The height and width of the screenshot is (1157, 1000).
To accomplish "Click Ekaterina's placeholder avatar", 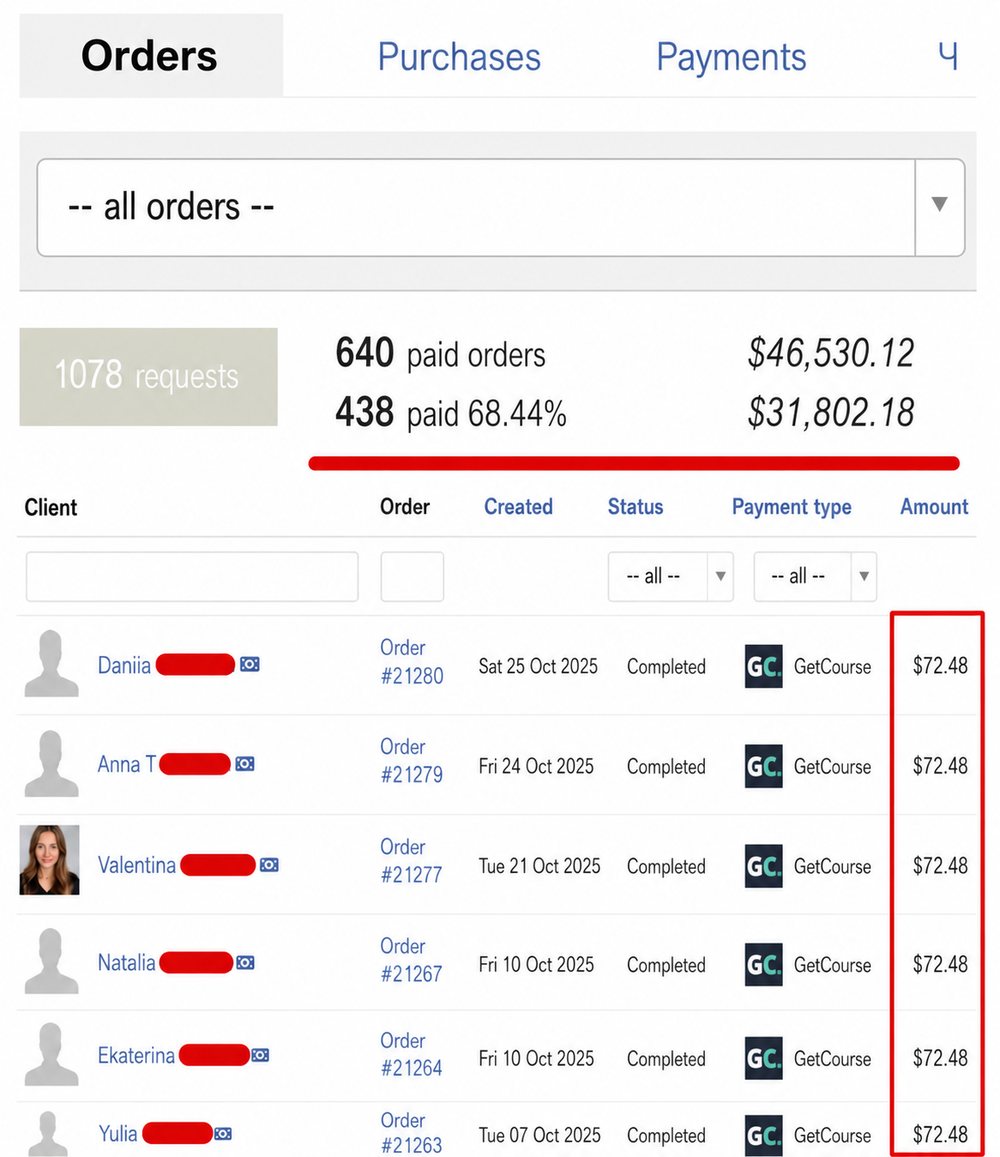I will tap(51, 1054).
